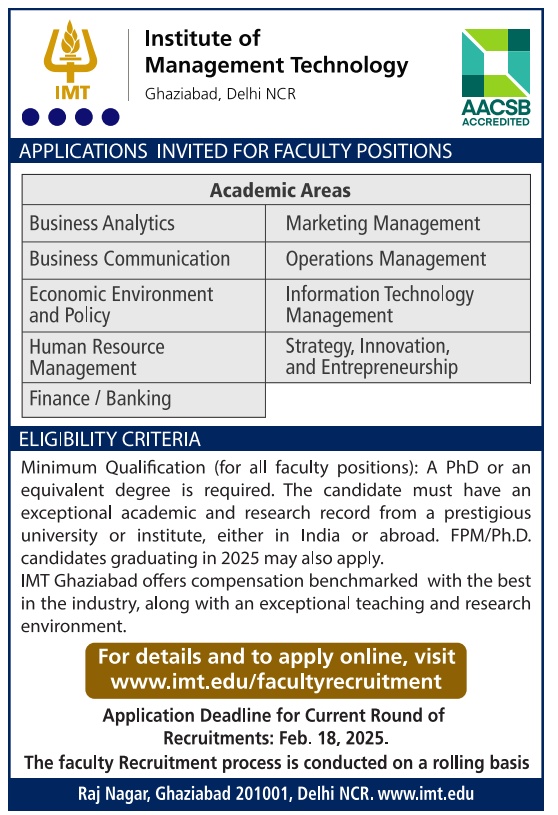Click the Applications Invited for Faculty Positions banner
558x815 pixels.
276,151
